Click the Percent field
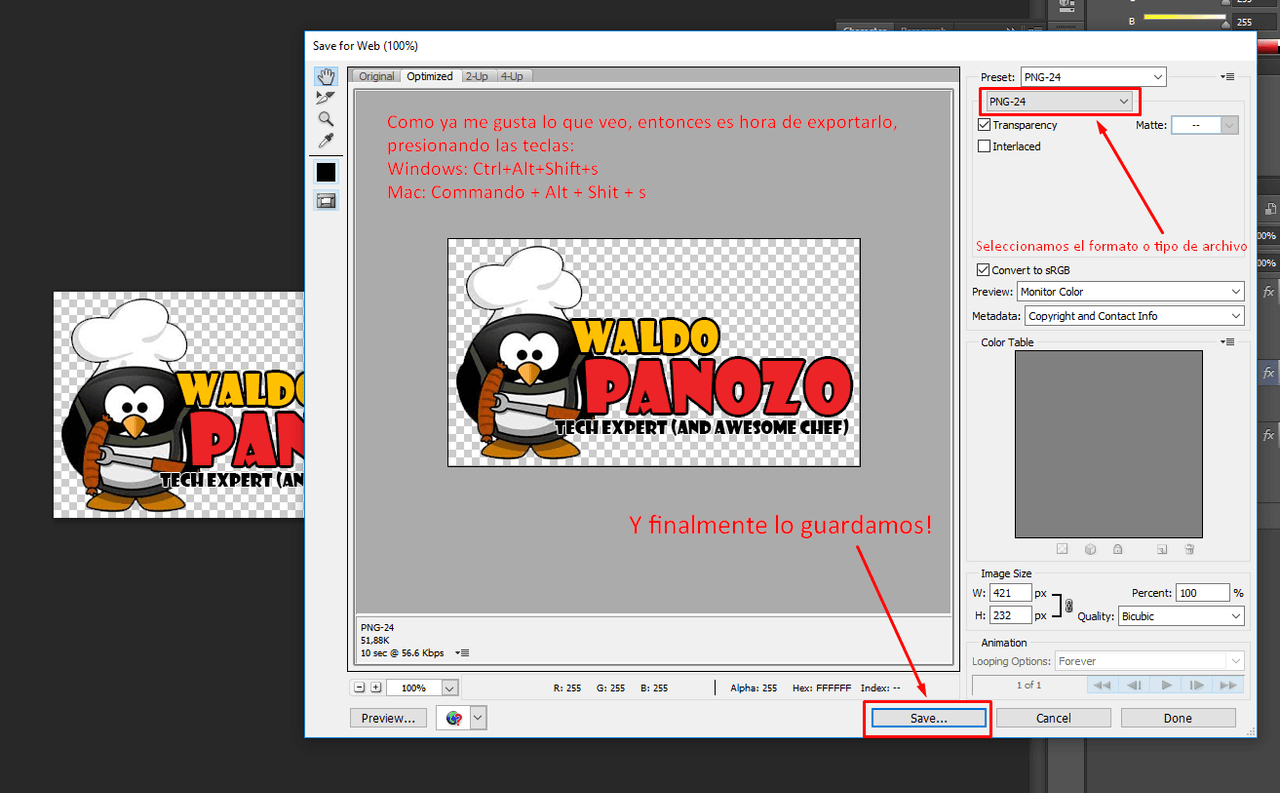This screenshot has width=1280, height=793. (x=1202, y=593)
